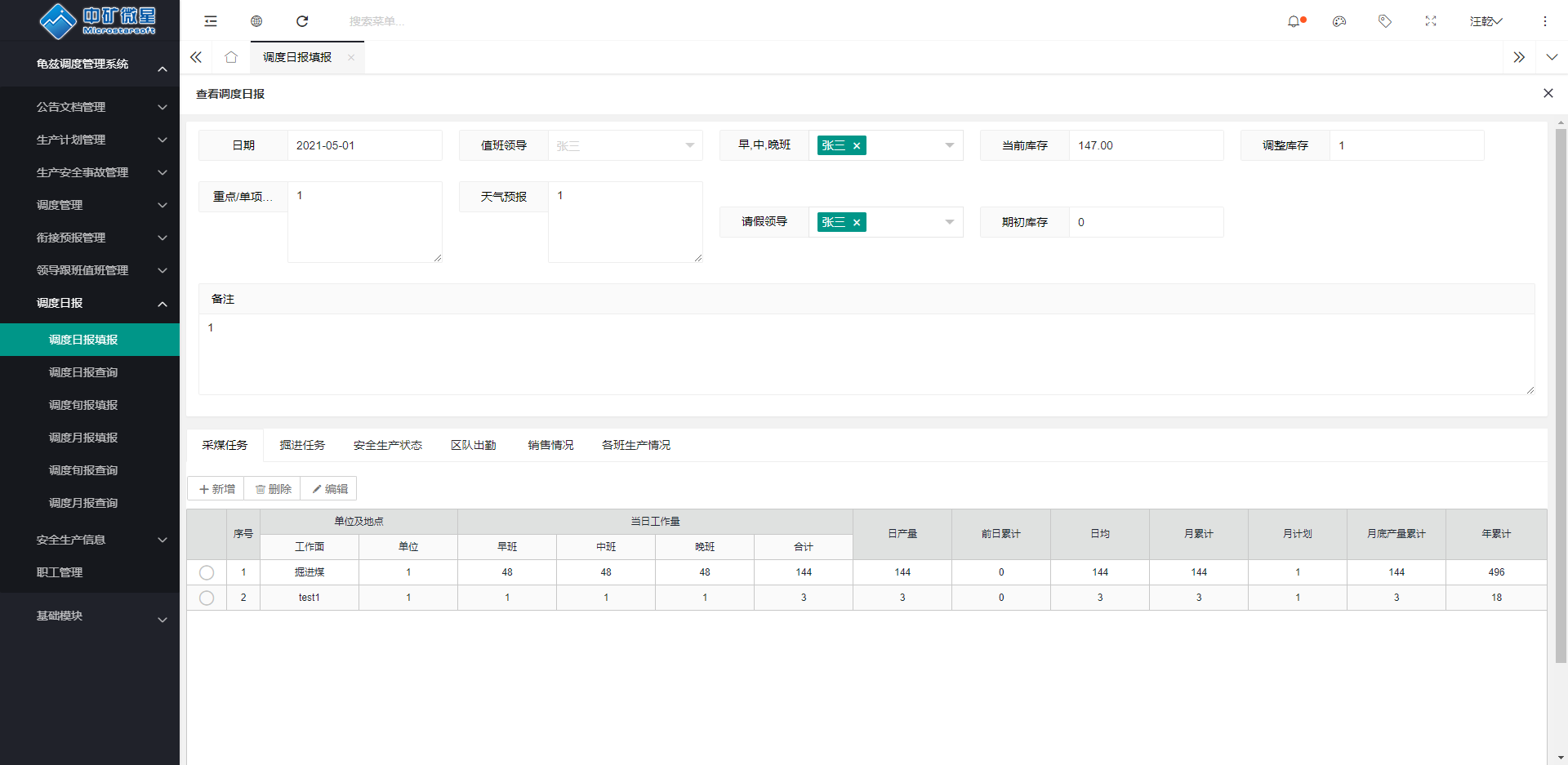The height and width of the screenshot is (765, 1568).
Task: Click the 备注 text area
Action: pos(866,354)
